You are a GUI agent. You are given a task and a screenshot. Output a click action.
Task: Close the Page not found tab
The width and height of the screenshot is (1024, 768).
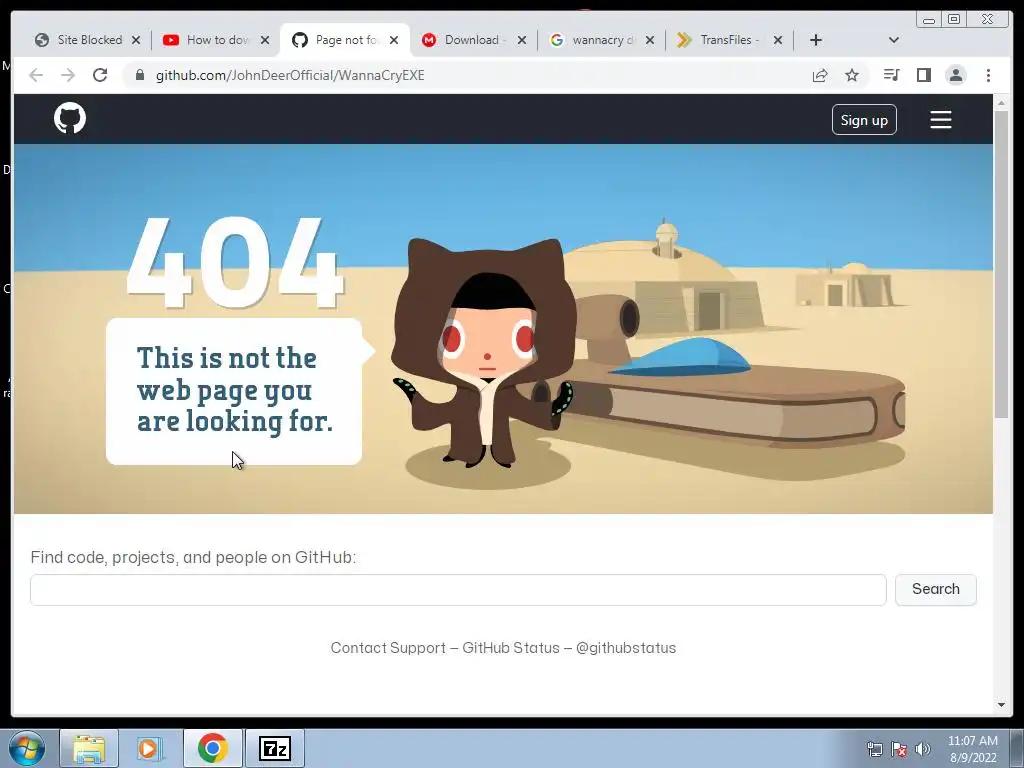tap(394, 40)
